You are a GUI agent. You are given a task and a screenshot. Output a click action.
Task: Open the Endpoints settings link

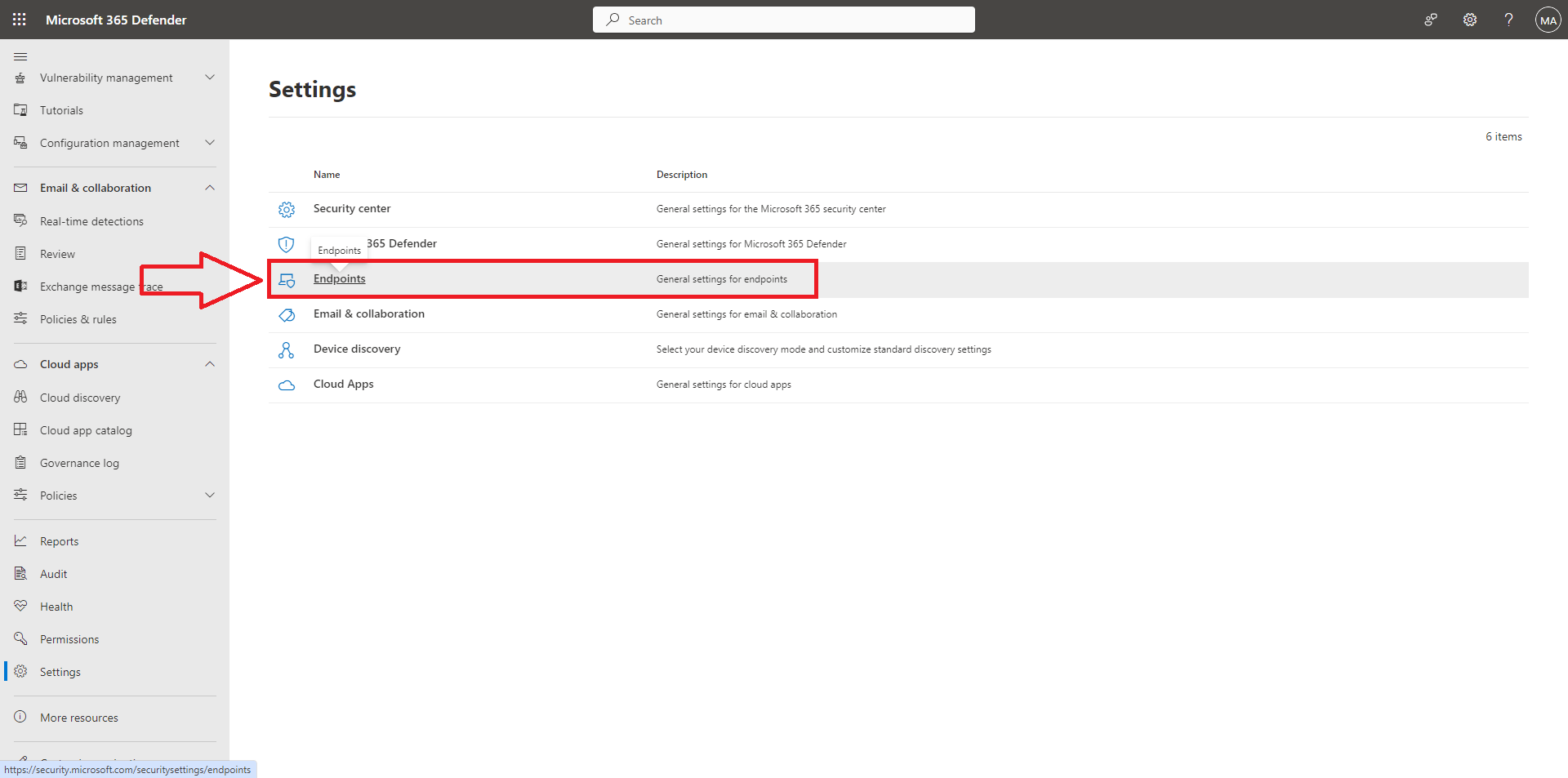pos(340,279)
